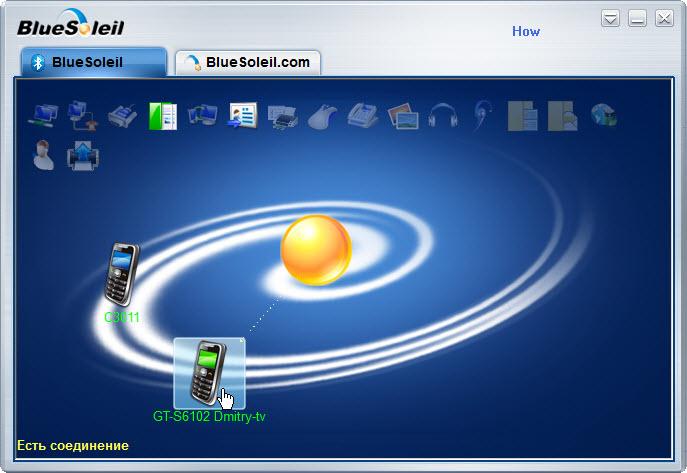
Task: Click the headphones AV service icon
Action: 443,116
